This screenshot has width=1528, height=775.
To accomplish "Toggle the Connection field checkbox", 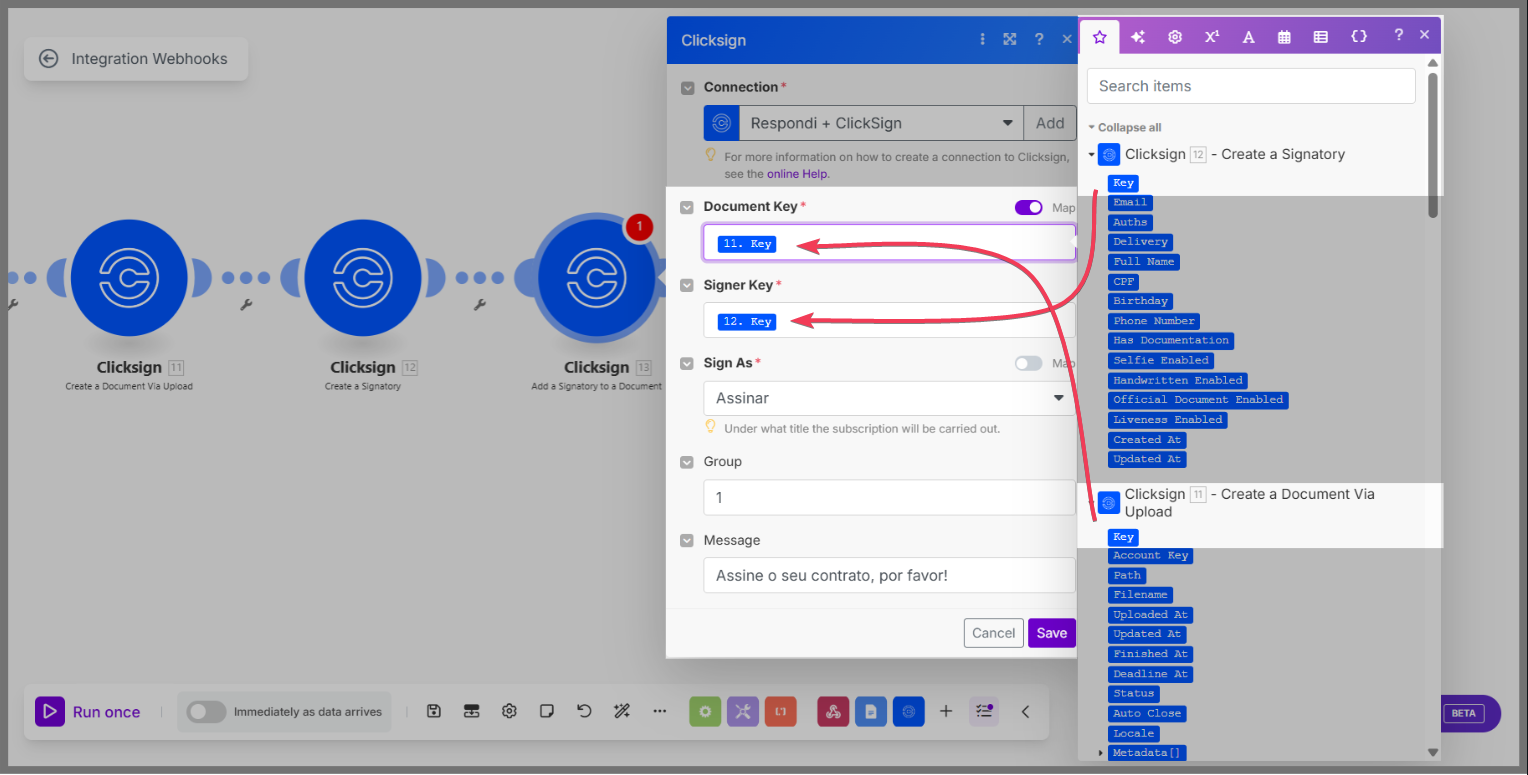I will click(x=687, y=88).
